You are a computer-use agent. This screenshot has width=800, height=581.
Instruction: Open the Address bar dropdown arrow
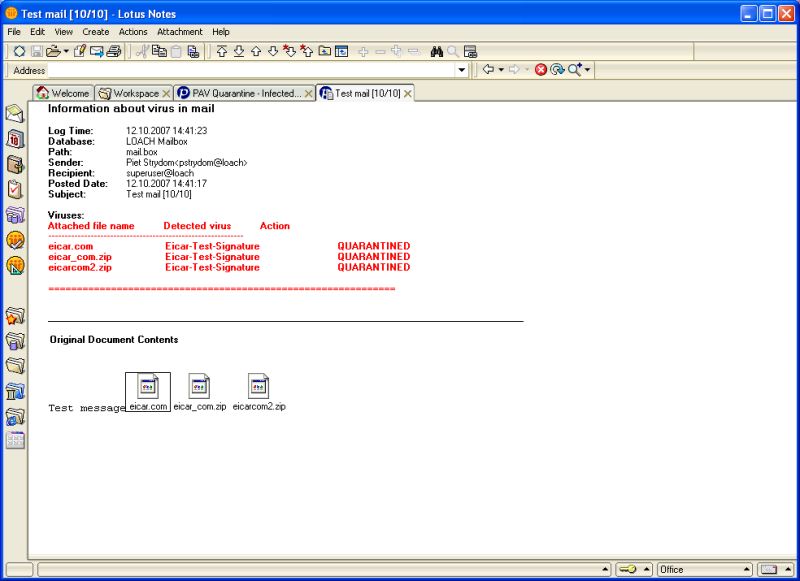462,70
